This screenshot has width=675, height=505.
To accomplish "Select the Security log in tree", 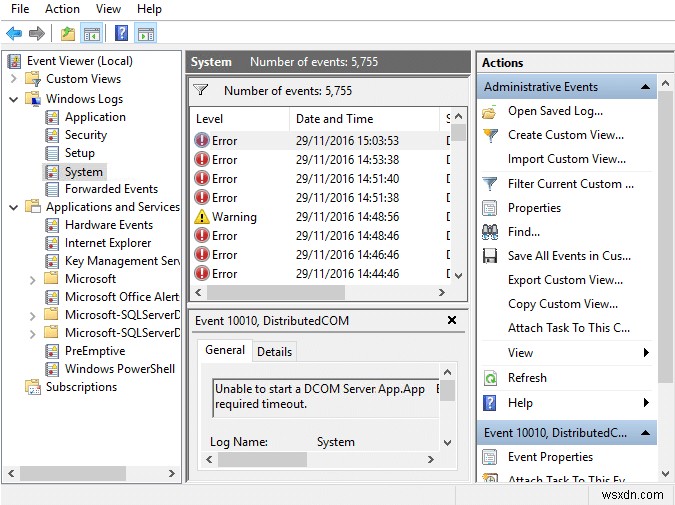I will 86,135.
